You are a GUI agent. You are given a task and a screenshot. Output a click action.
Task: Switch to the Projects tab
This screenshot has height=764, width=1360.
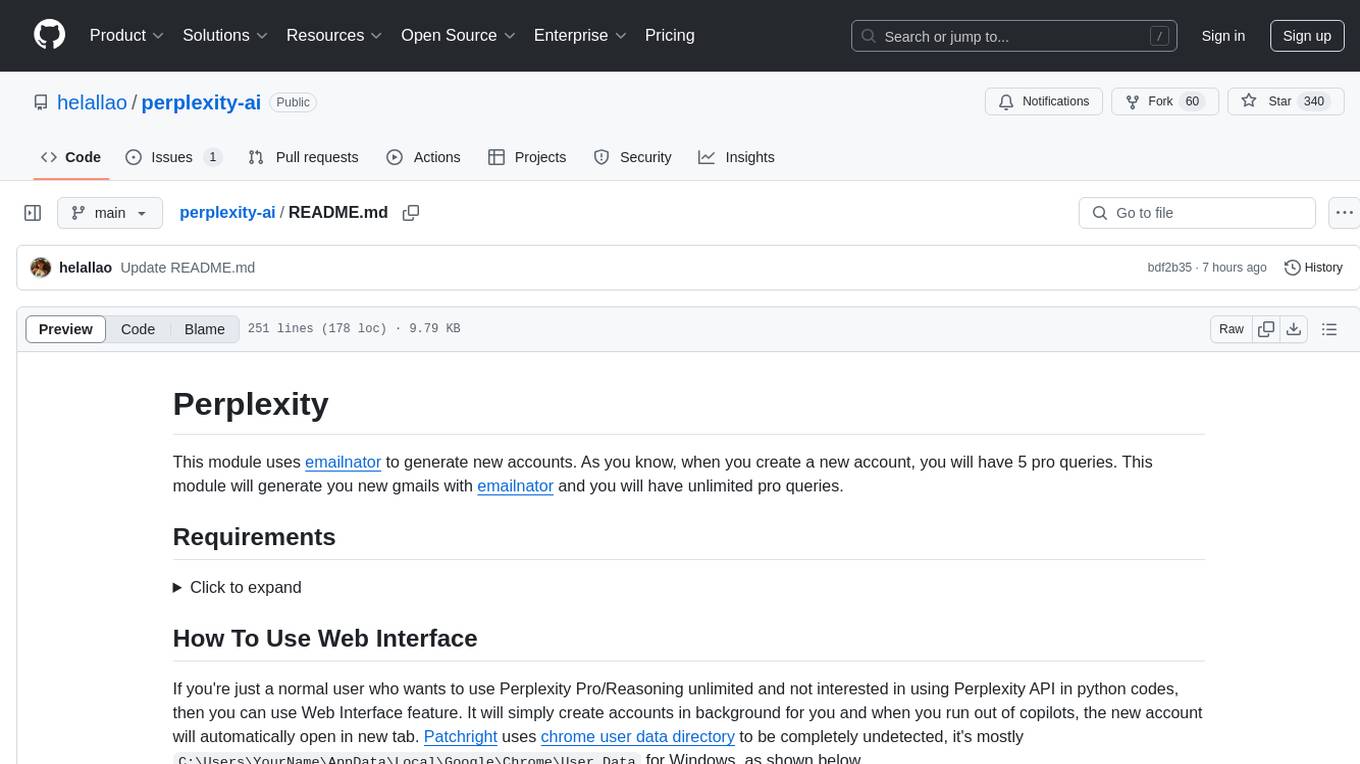click(527, 157)
